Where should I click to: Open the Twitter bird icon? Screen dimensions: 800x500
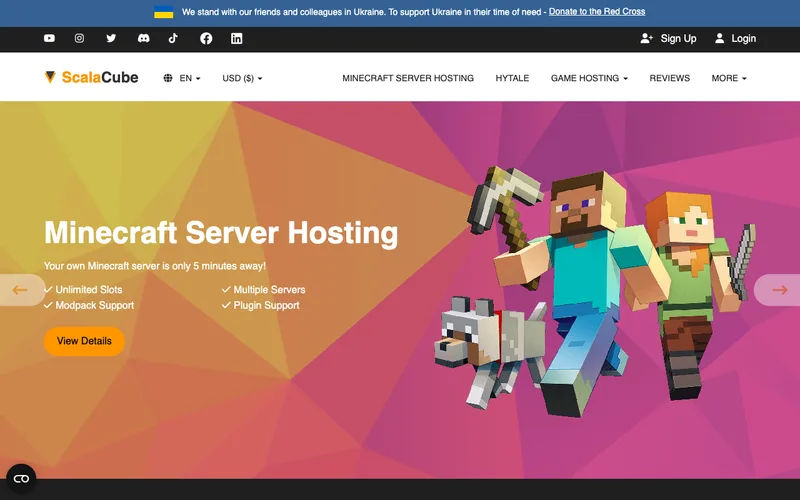tap(111, 38)
